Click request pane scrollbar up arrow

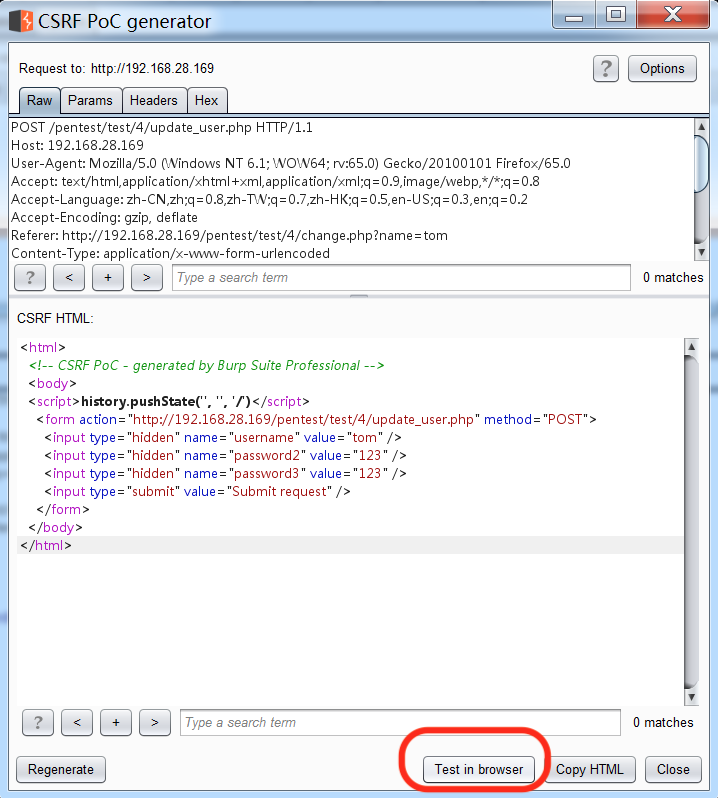(x=701, y=127)
